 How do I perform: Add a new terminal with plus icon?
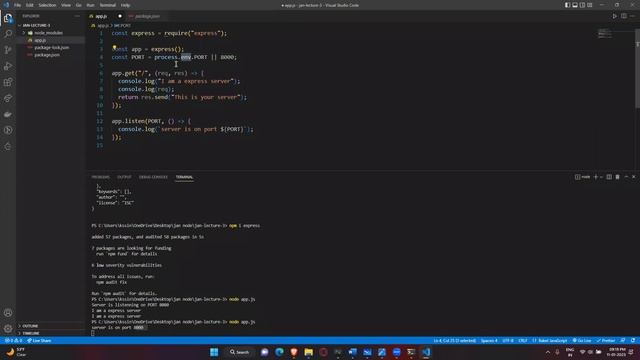click(596, 177)
